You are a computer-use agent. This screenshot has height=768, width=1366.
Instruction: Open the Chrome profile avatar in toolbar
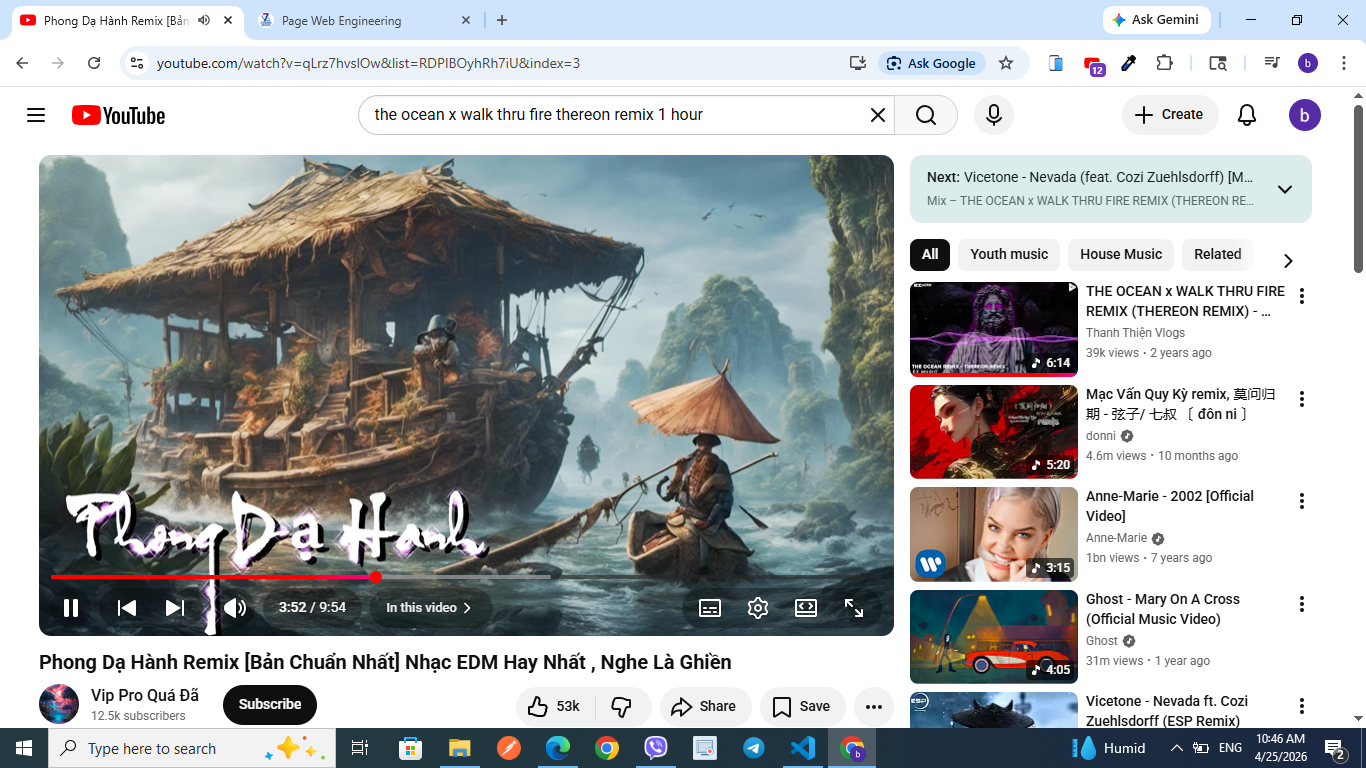(x=1308, y=63)
